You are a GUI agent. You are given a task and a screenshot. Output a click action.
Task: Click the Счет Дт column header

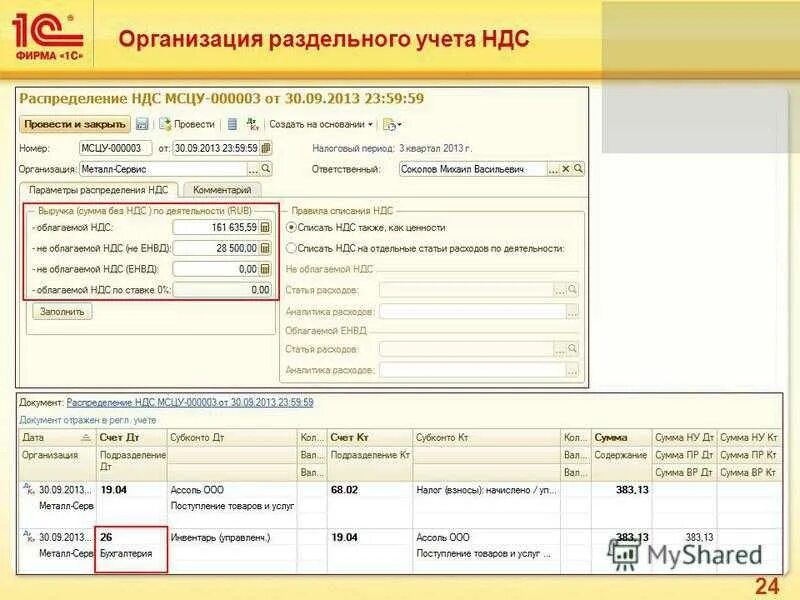tap(132, 437)
